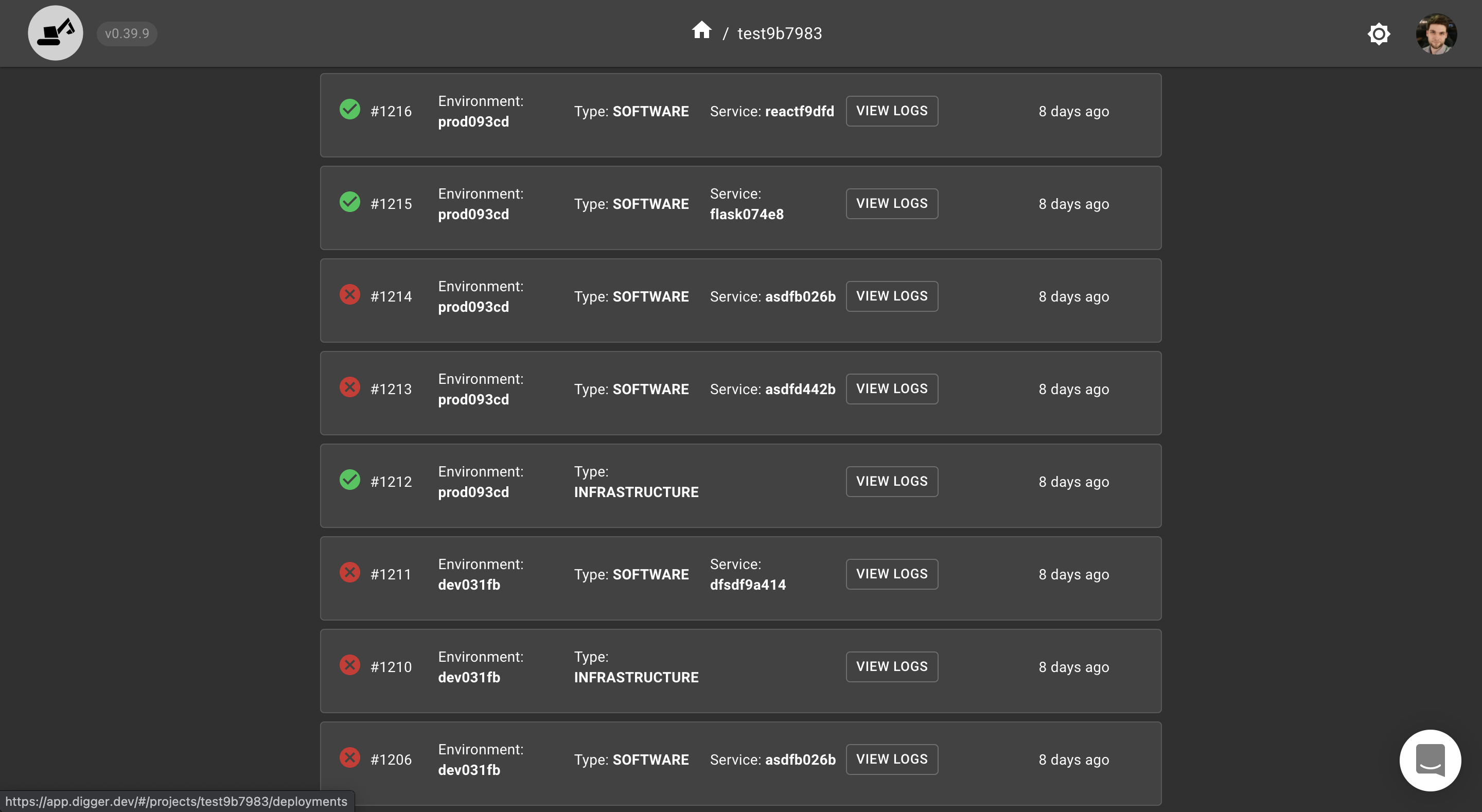Image resolution: width=1482 pixels, height=812 pixels.
Task: Open the chat support widget
Action: coord(1430,760)
